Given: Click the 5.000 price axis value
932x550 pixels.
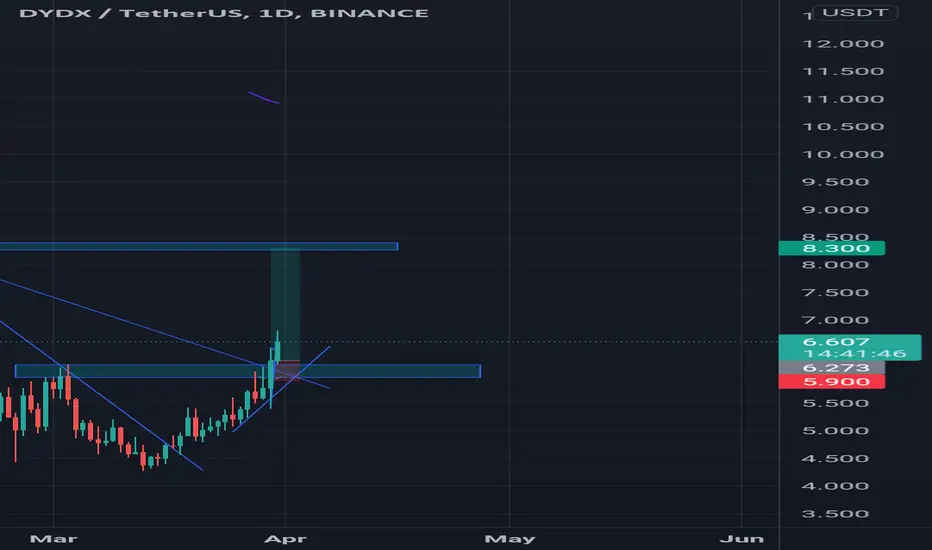Looking at the screenshot, I should coord(836,431).
